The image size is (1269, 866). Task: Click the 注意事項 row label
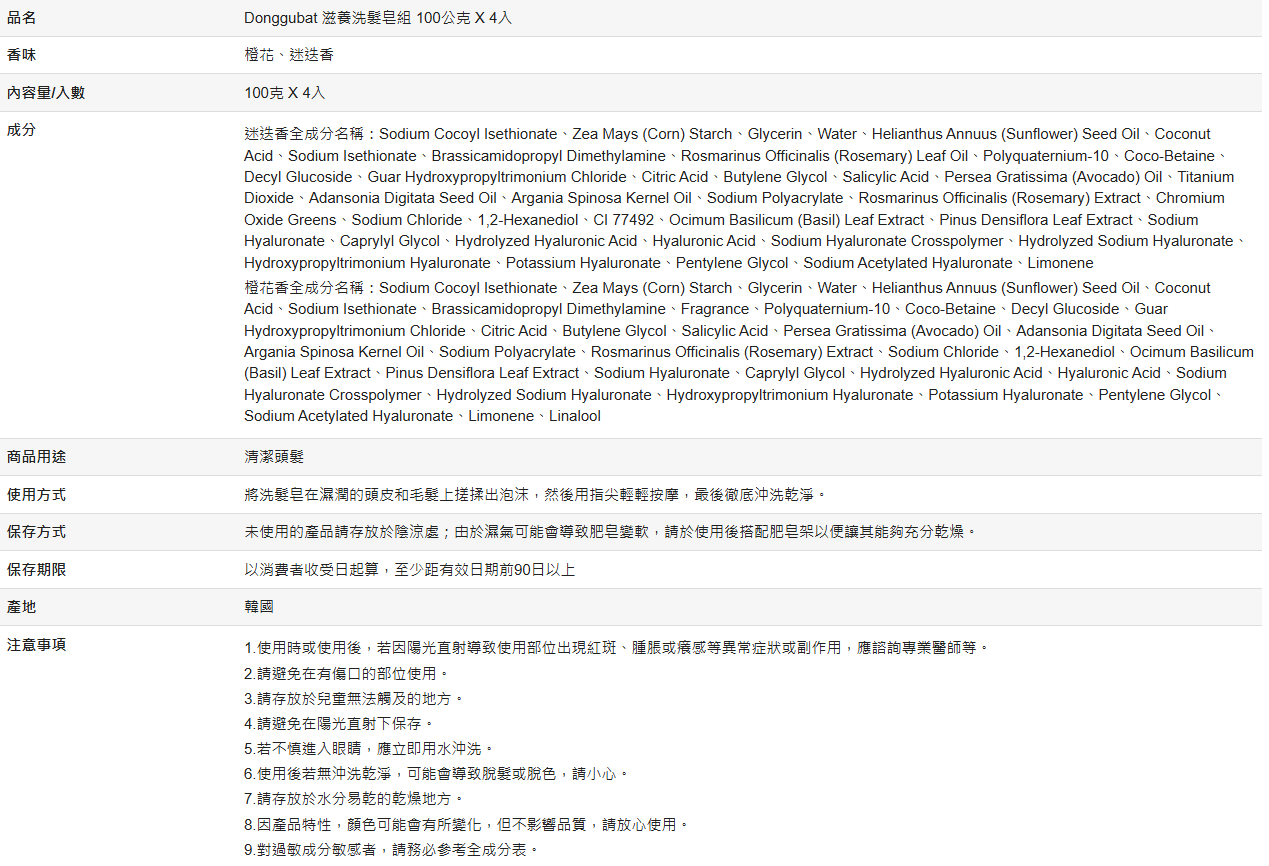[37, 645]
